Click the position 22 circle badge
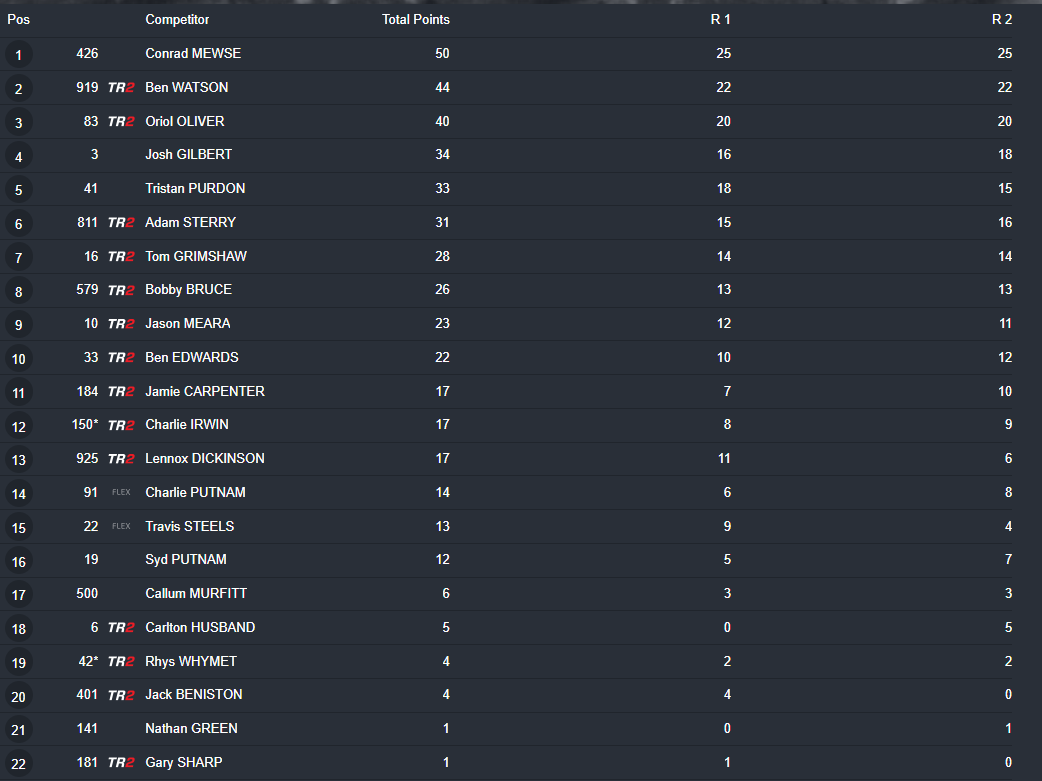 pyautogui.click(x=19, y=764)
